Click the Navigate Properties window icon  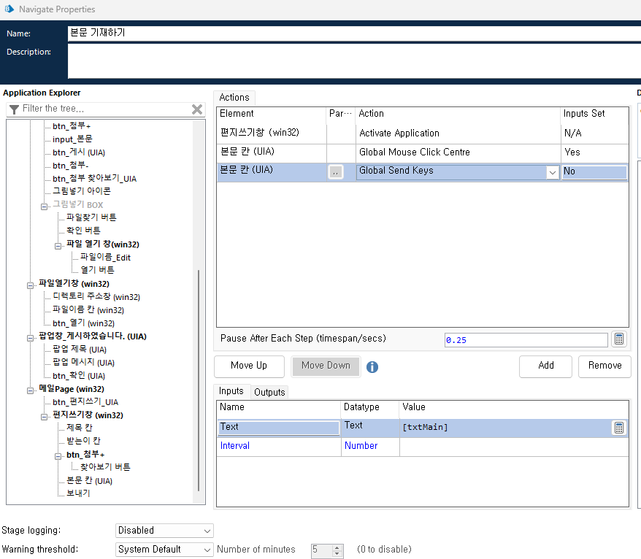coord(9,9)
